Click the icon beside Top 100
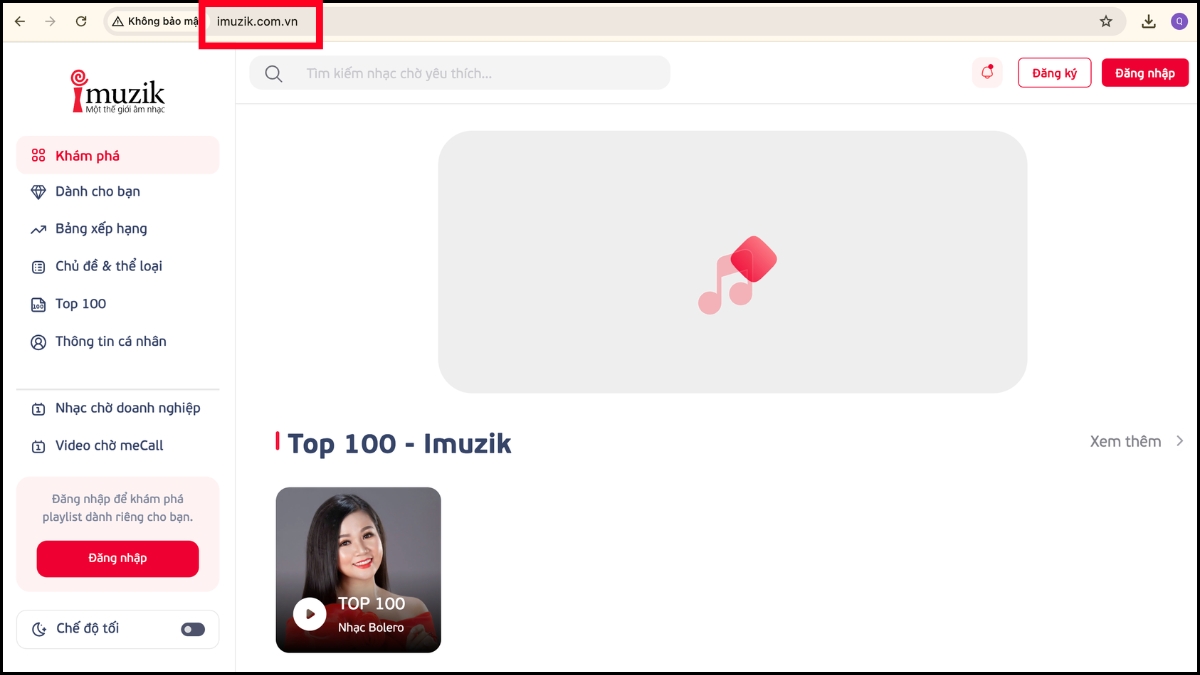Screen dimensions: 1200x675 click(38, 304)
